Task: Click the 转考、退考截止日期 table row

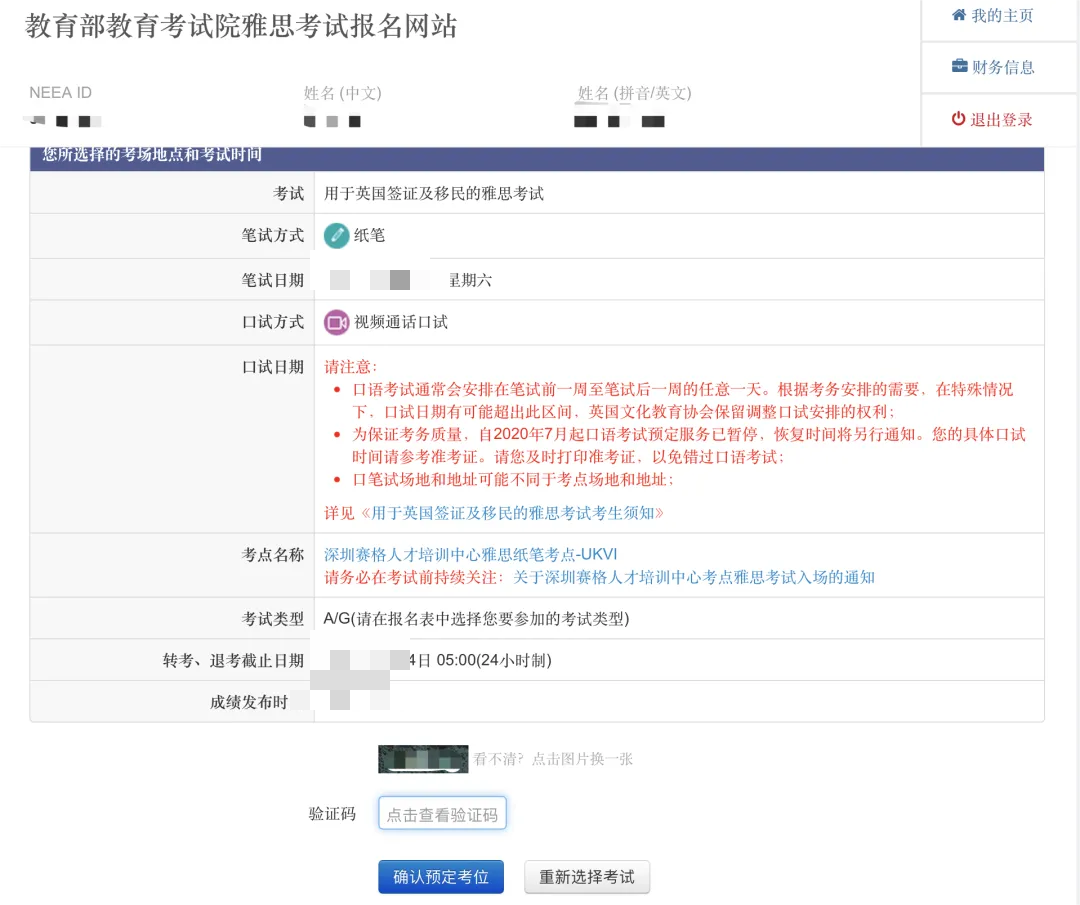Action: pos(440,660)
